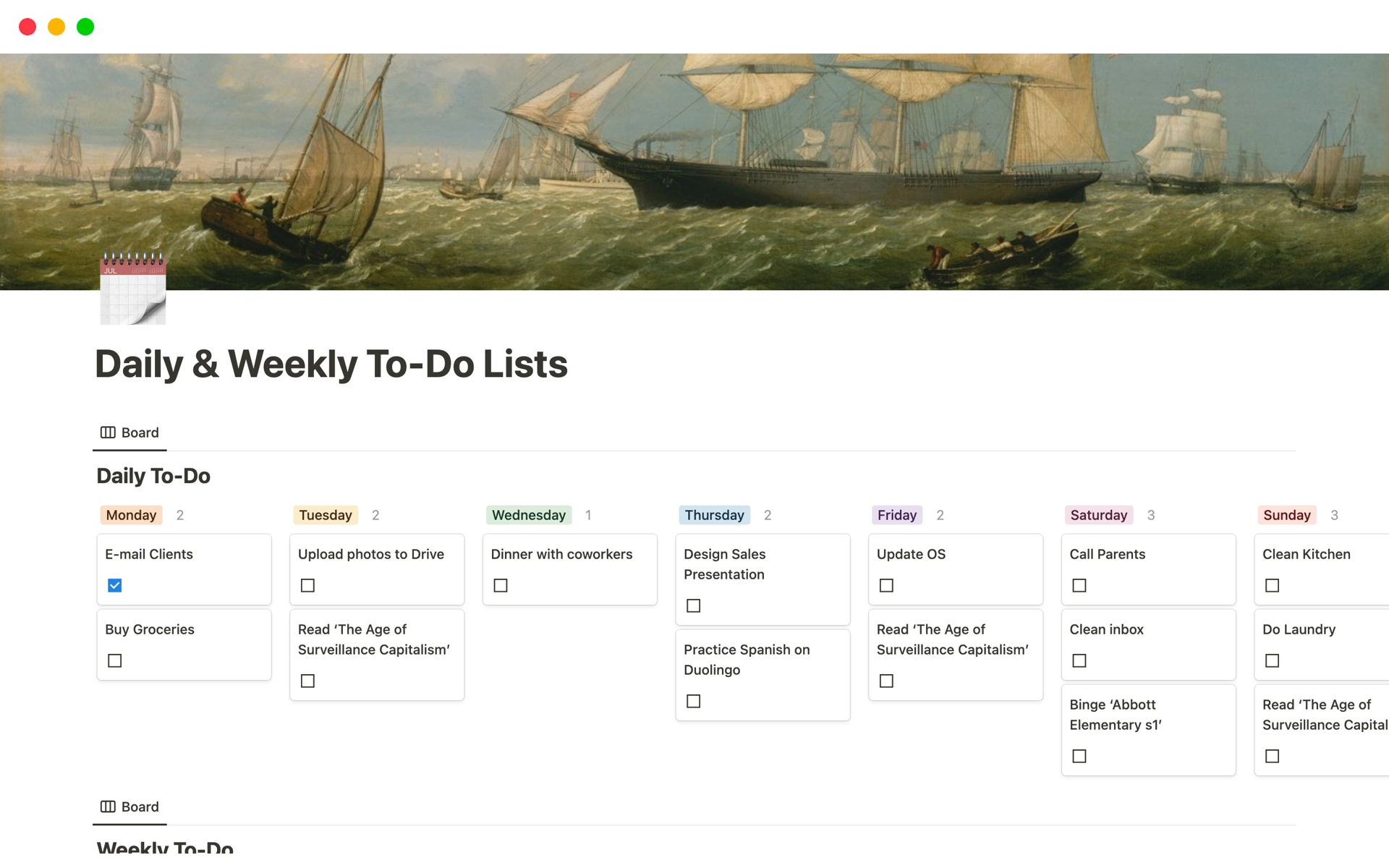The height and width of the screenshot is (868, 1389).
Task: Click the Monday column header icon
Action: [x=130, y=514]
